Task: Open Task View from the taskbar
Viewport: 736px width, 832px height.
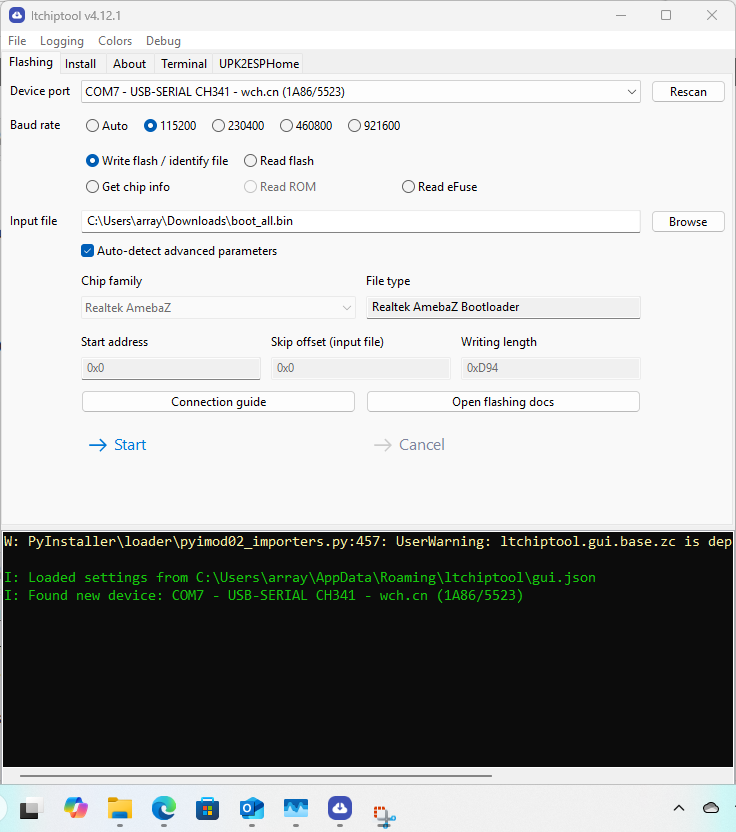Action: coord(30,809)
